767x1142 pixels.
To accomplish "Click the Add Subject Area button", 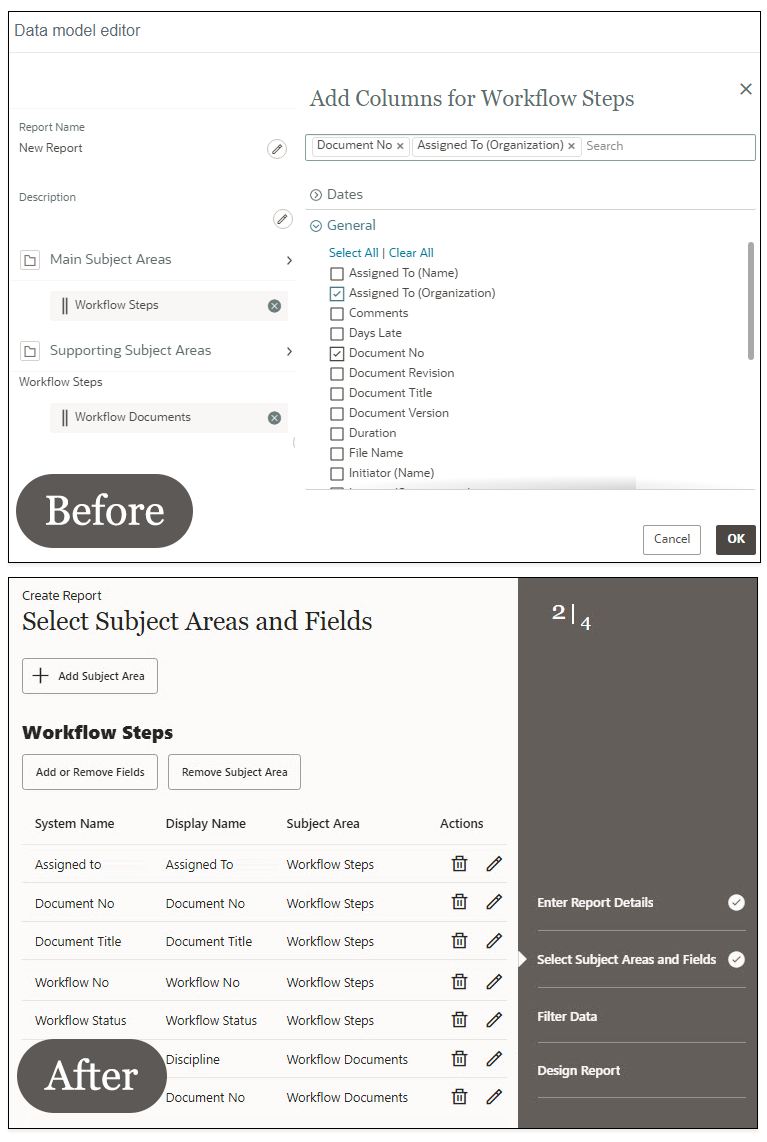I will pos(90,676).
